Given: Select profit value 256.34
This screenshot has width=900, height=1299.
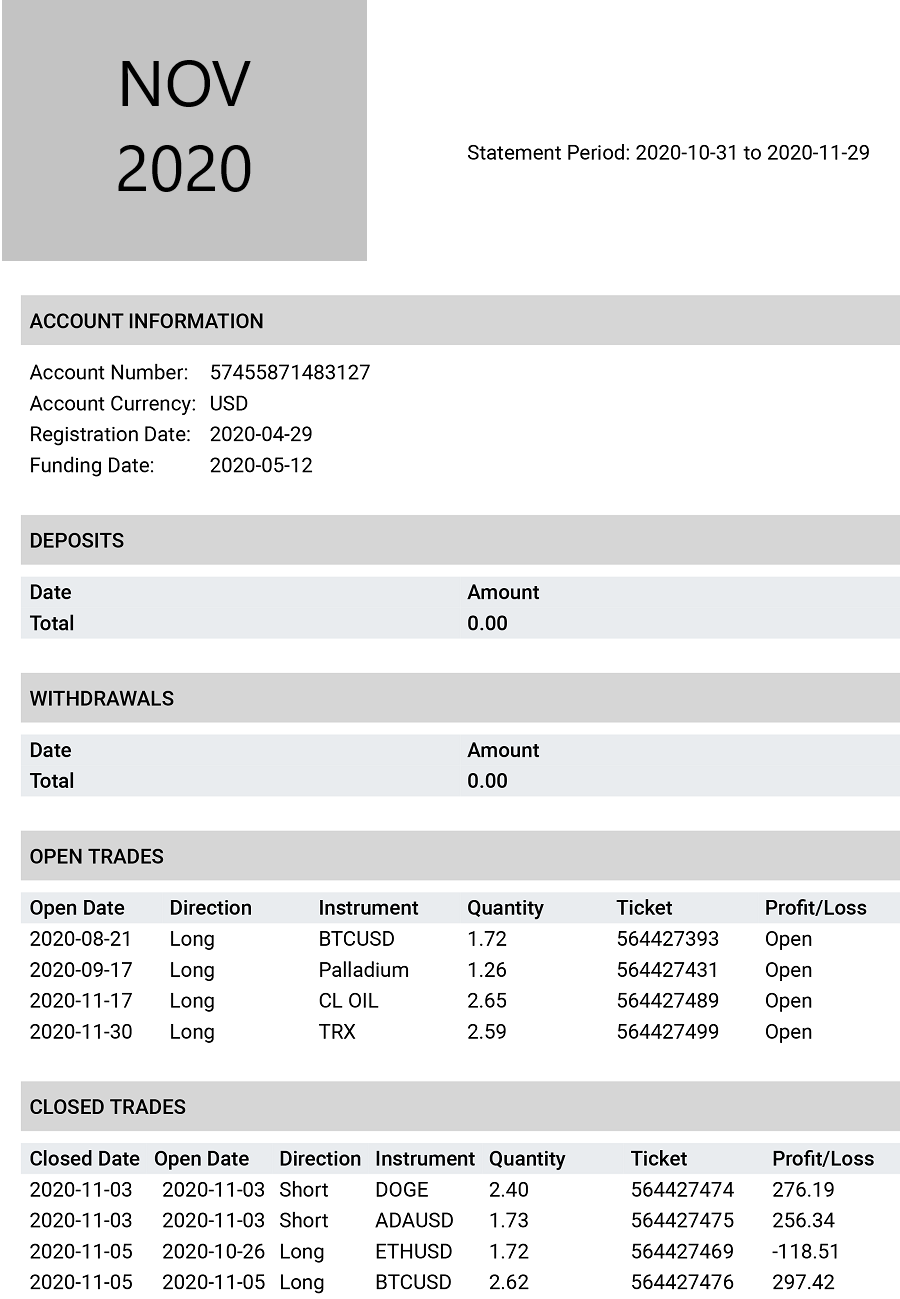Looking at the screenshot, I should [x=801, y=1221].
